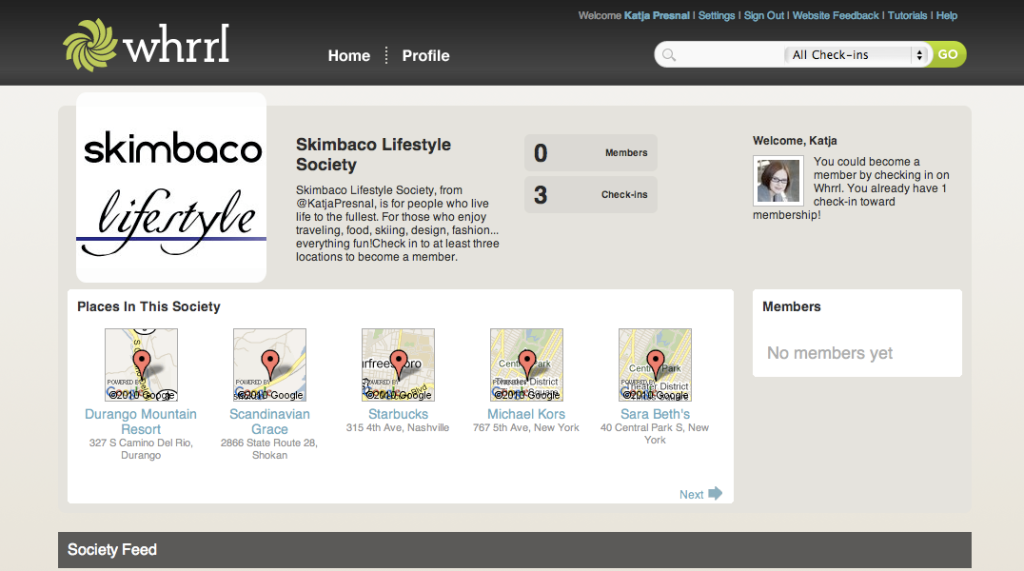
Task: Open the Website Feedback link
Action: click(835, 15)
